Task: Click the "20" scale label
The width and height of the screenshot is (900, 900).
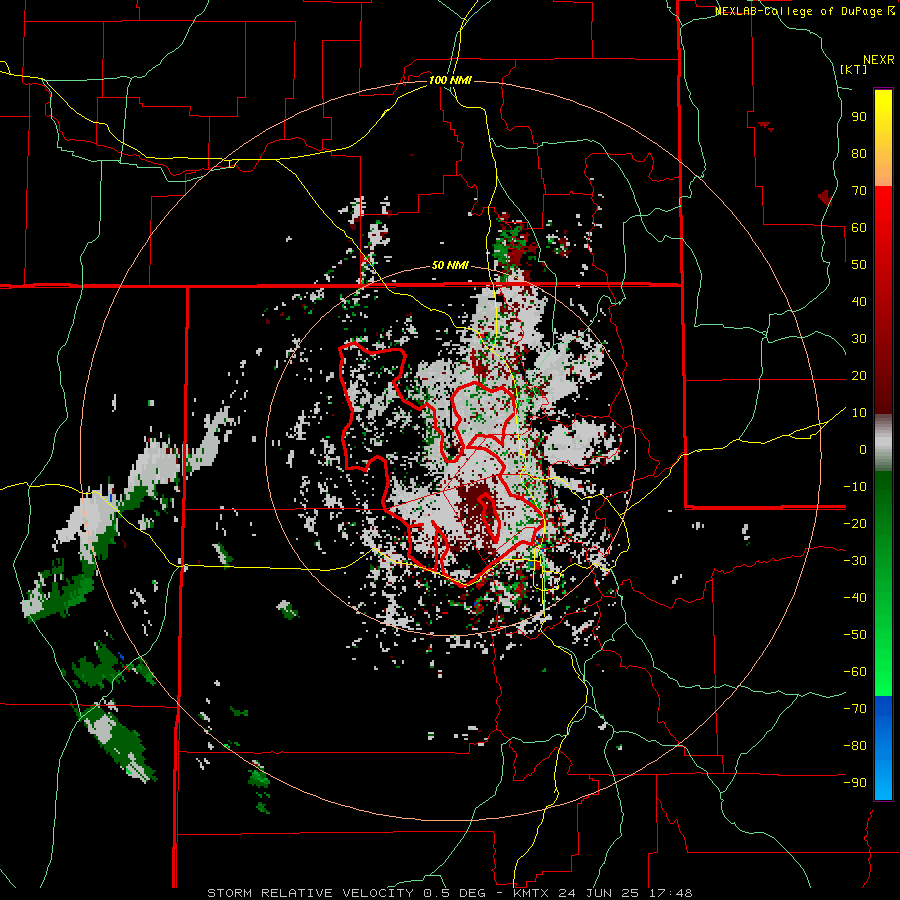Action: point(859,376)
